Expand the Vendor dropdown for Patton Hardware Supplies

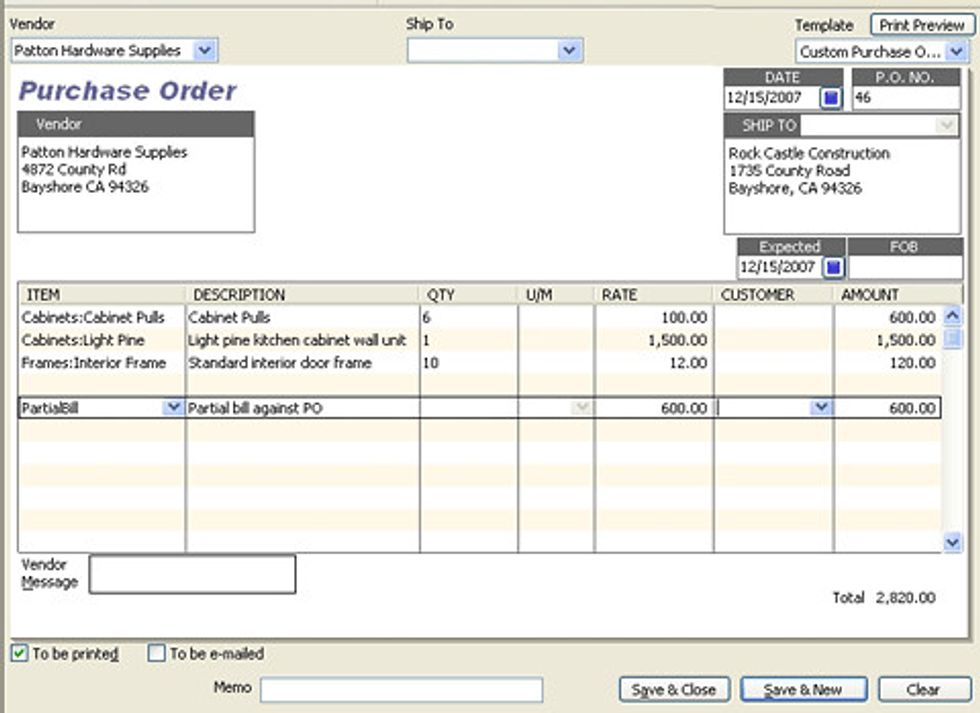click(204, 50)
